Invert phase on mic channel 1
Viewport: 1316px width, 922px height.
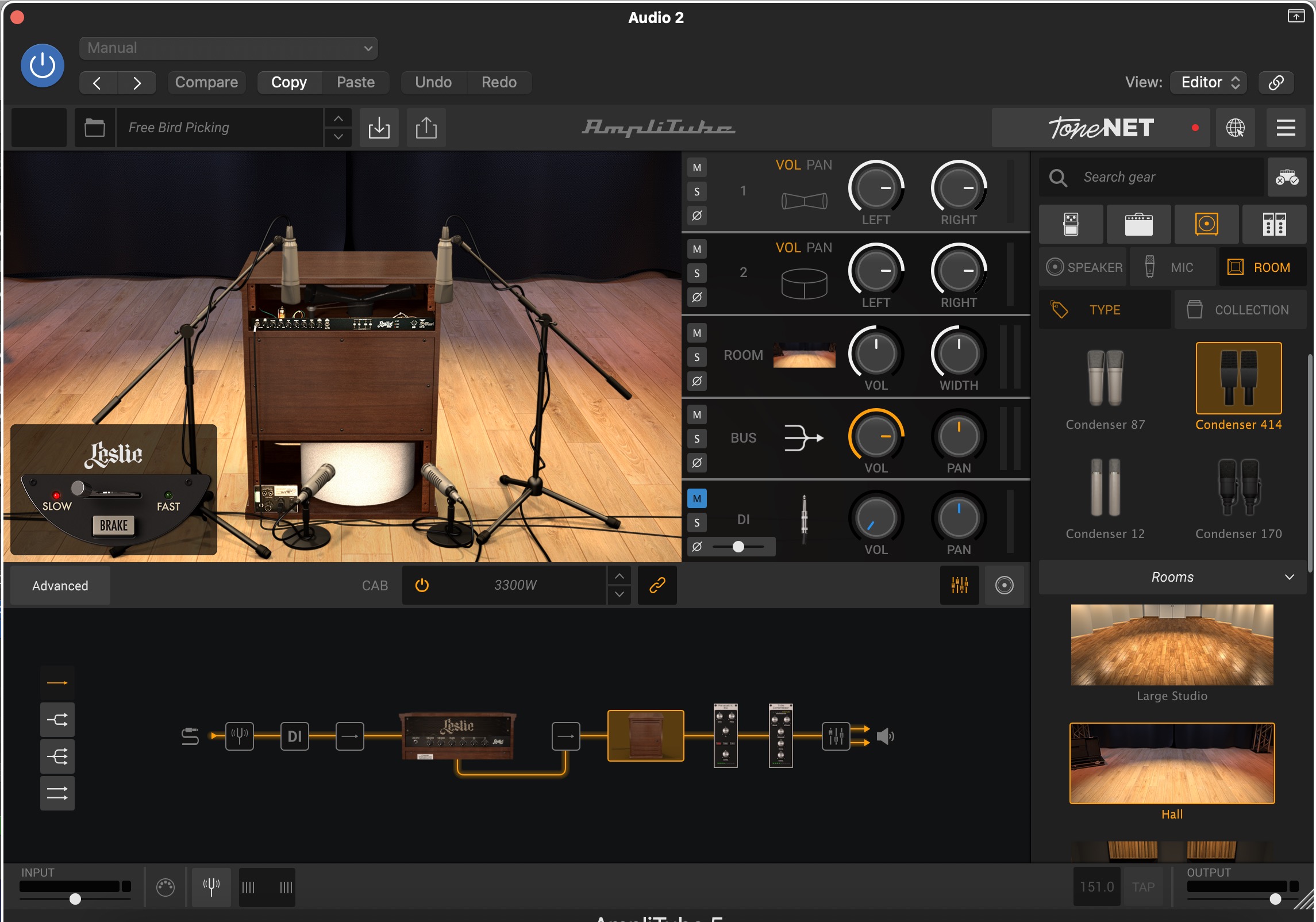coord(697,216)
